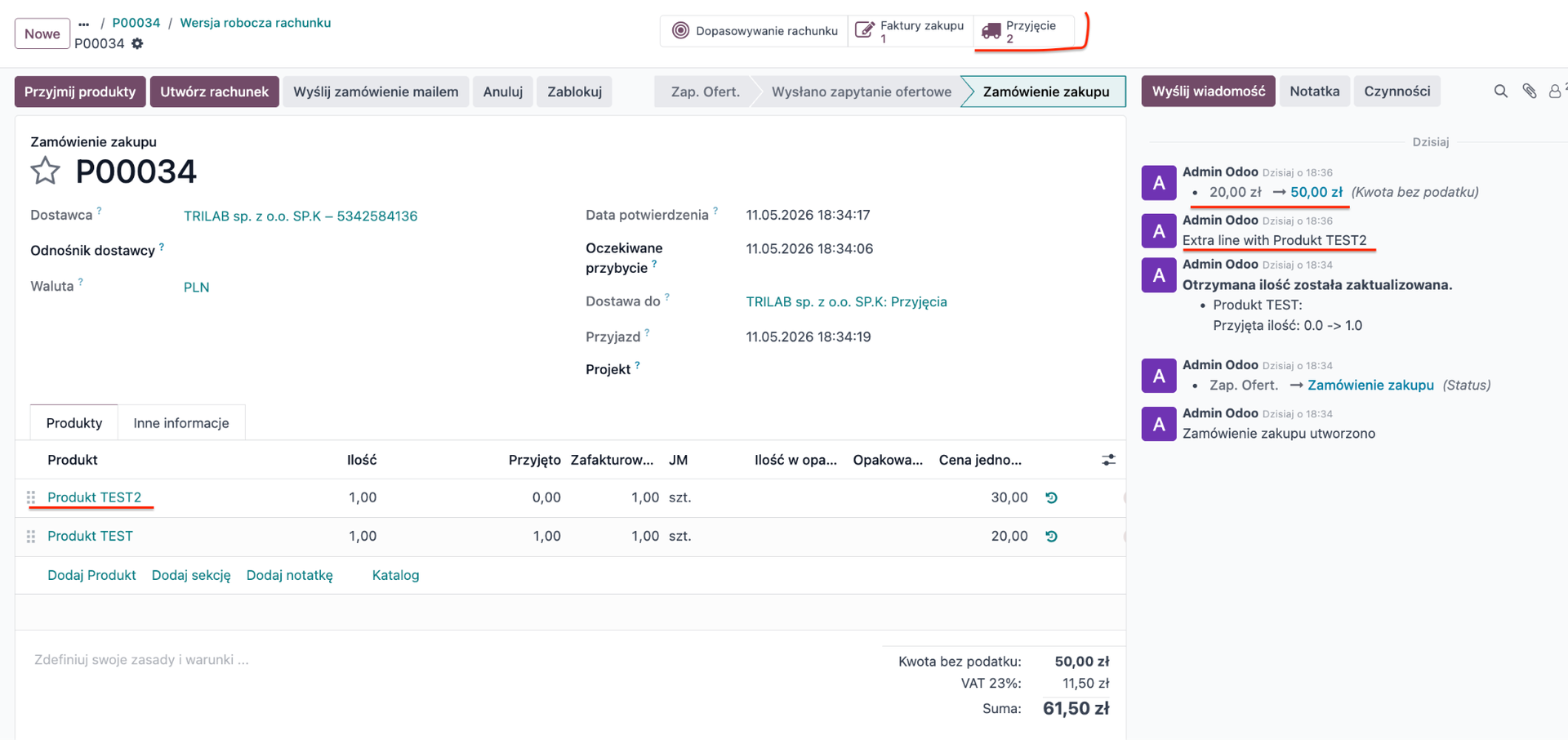Select the Produkty tab
This screenshot has width=1568, height=740.
point(74,423)
